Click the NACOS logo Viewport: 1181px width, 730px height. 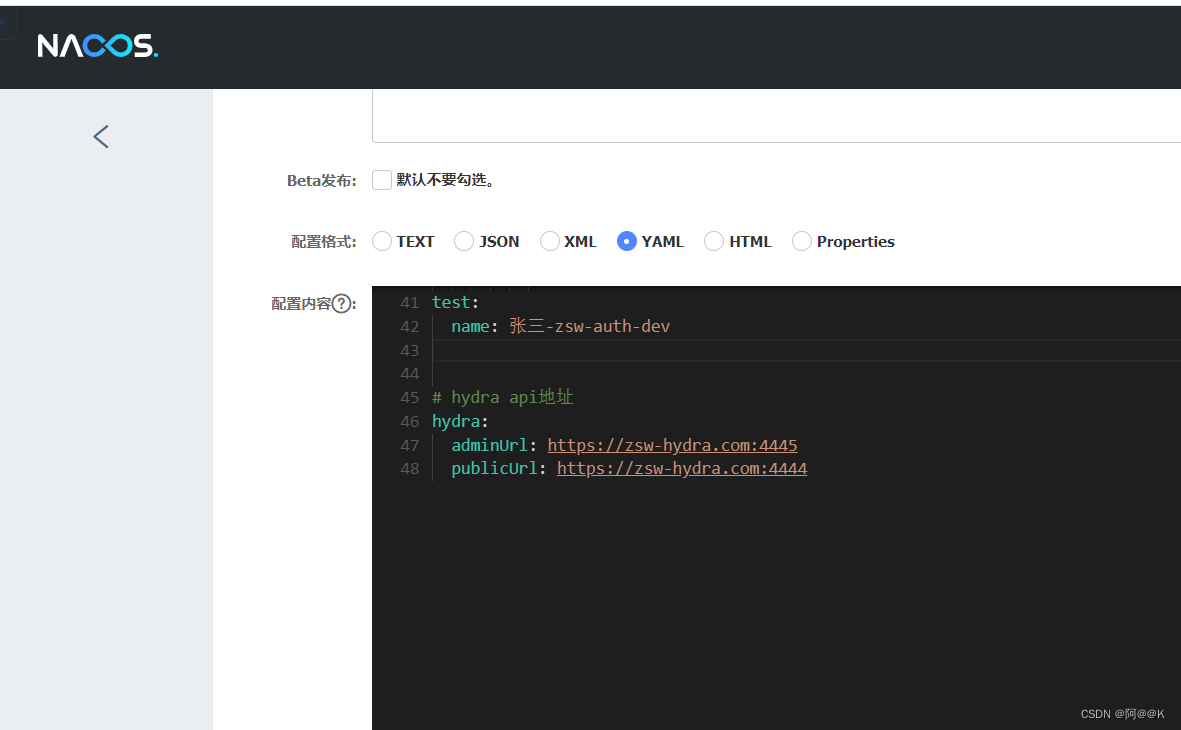97,46
